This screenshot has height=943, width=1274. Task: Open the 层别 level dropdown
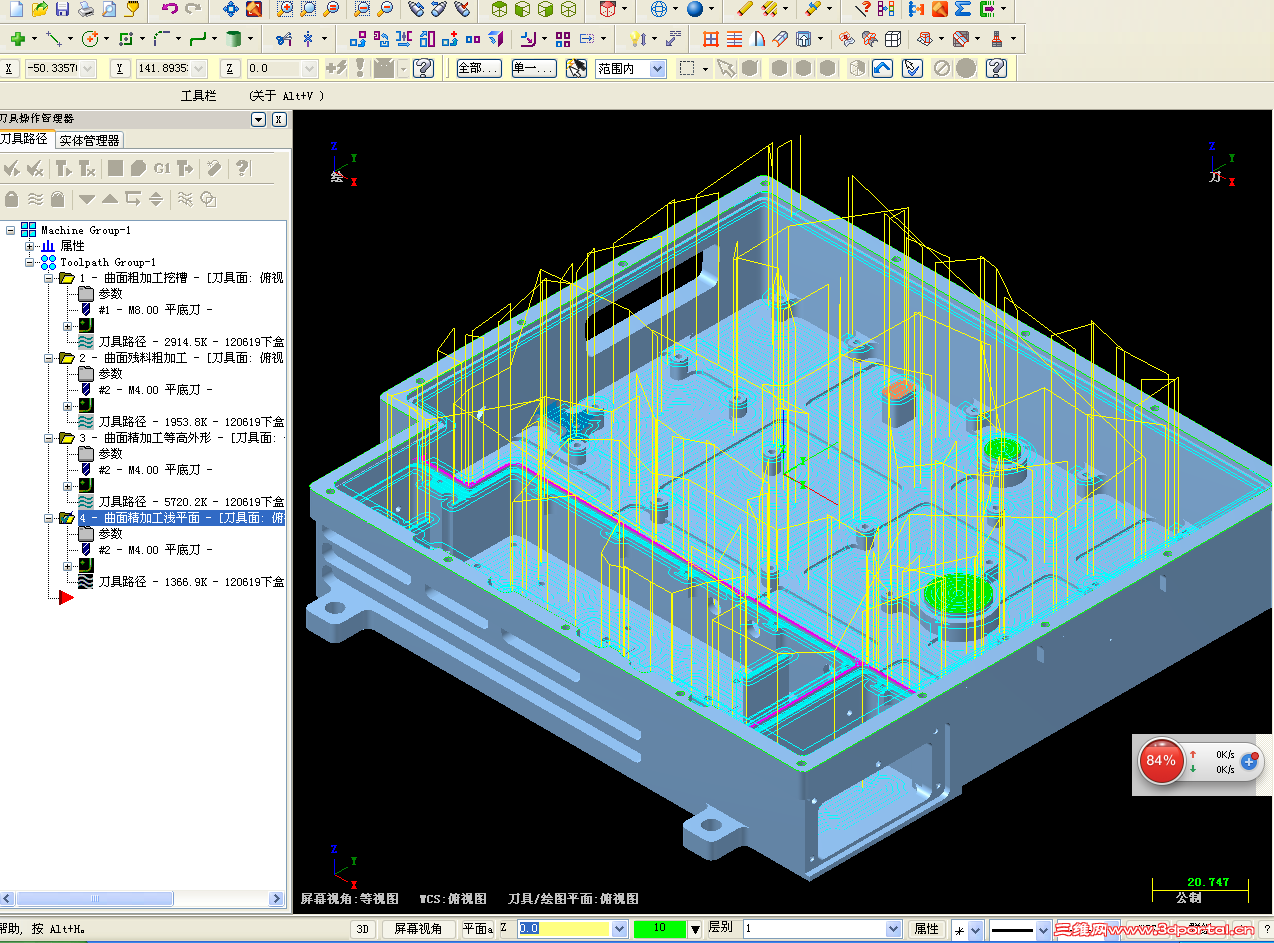[x=894, y=929]
